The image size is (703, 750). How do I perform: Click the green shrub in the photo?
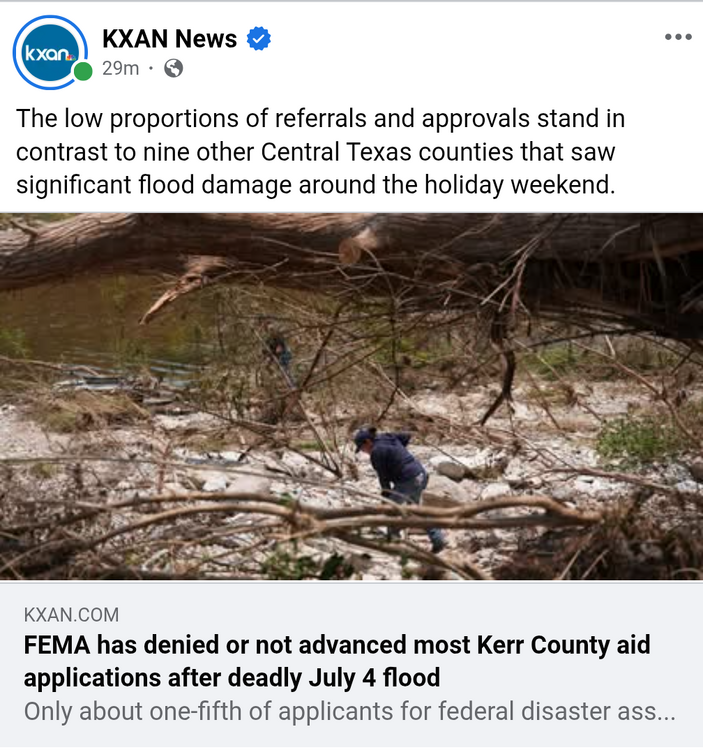coord(638,440)
